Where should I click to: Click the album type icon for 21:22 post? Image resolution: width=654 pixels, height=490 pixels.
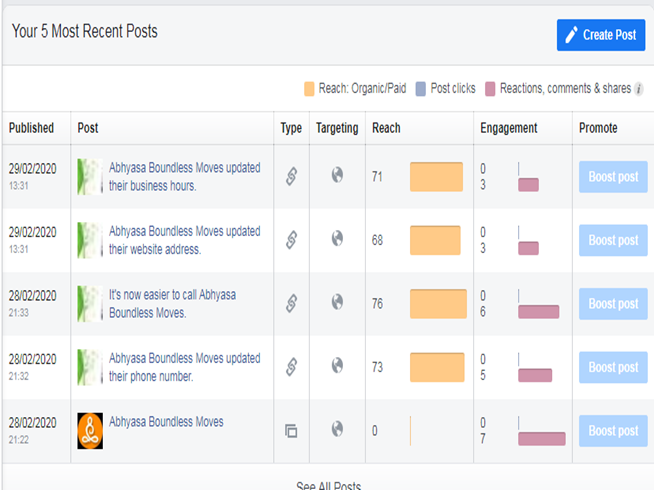click(291, 430)
